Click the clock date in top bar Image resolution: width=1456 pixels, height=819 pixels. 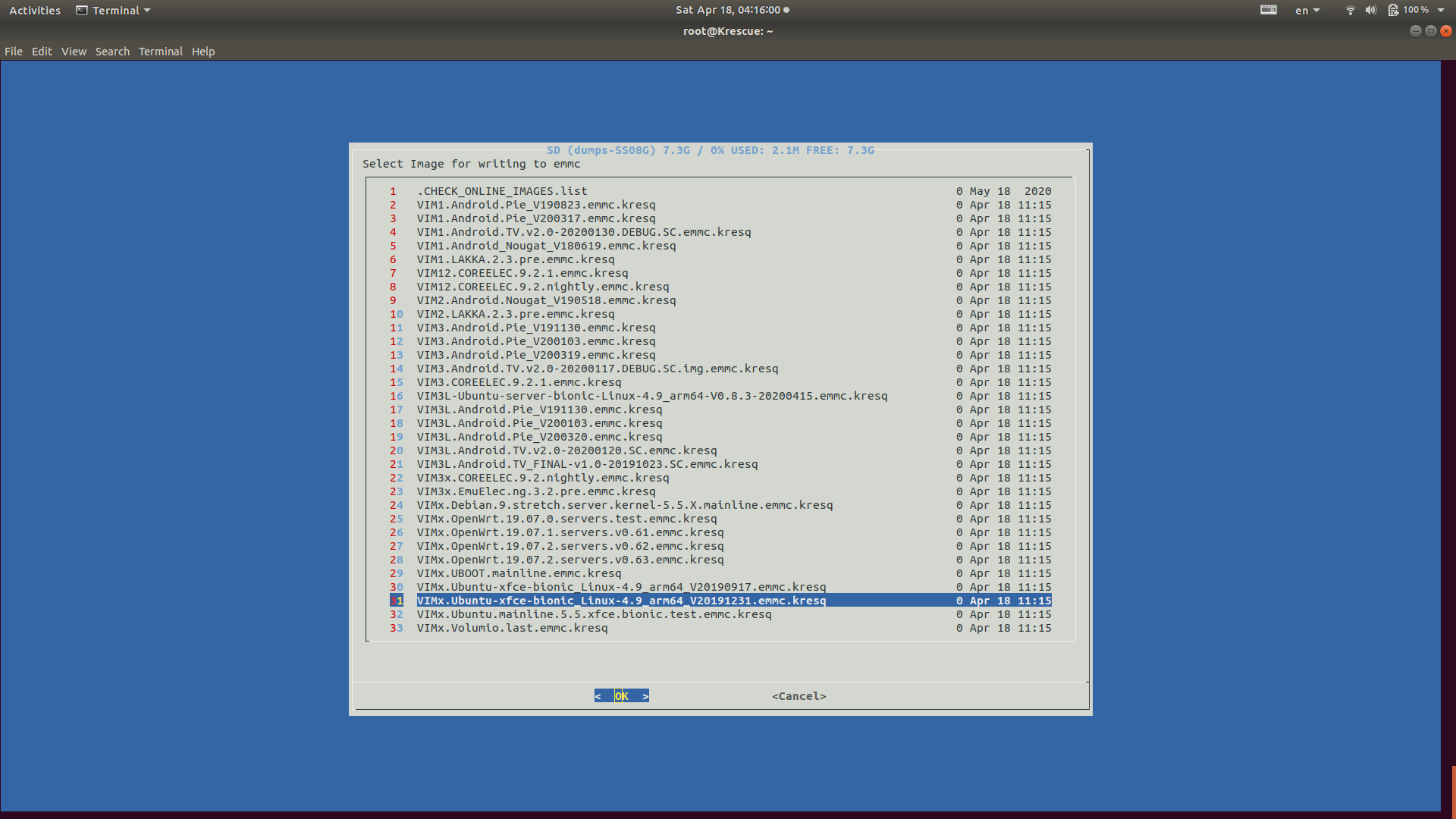point(728,11)
